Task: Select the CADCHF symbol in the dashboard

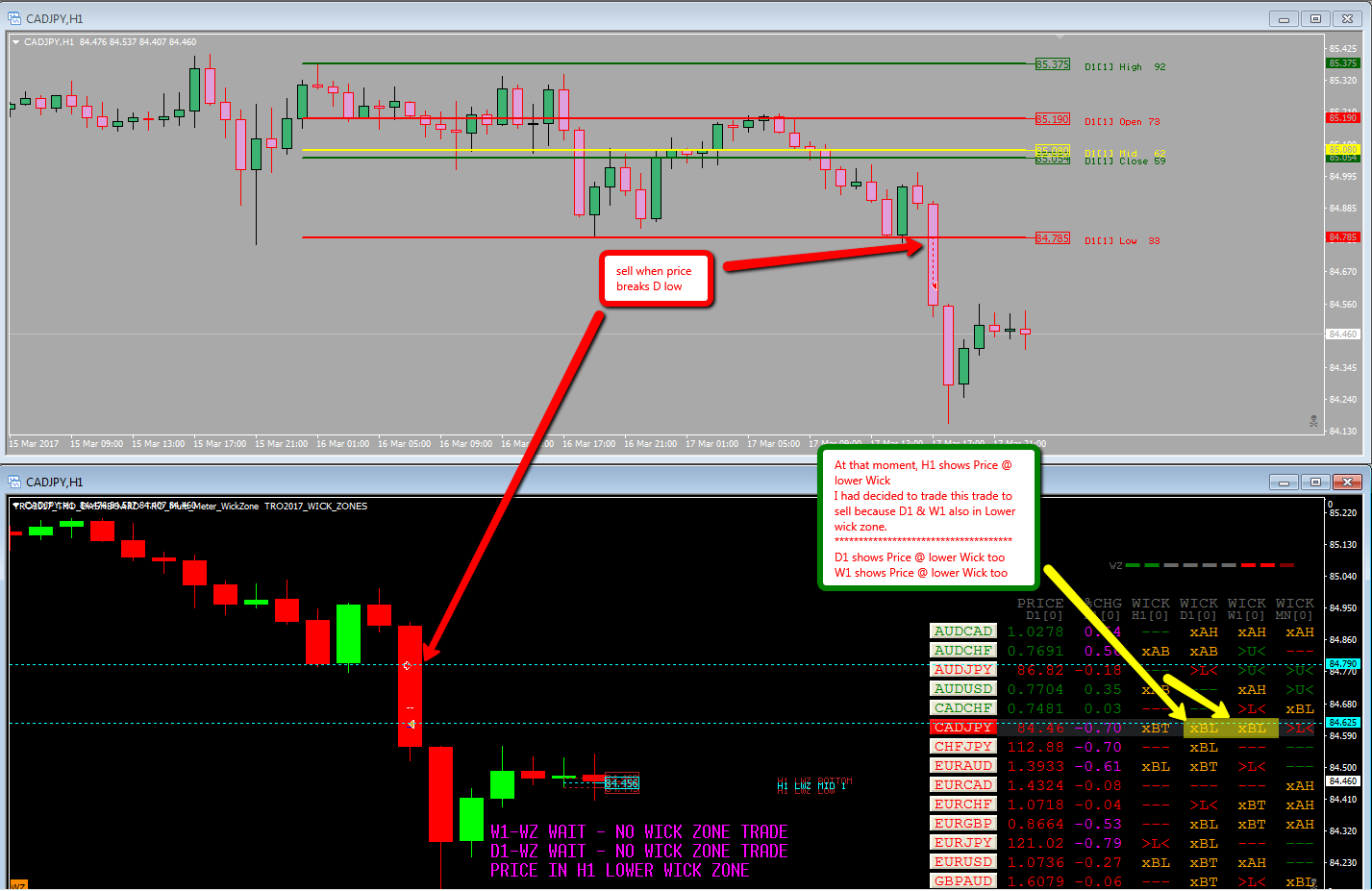Action: pyautogui.click(x=963, y=708)
